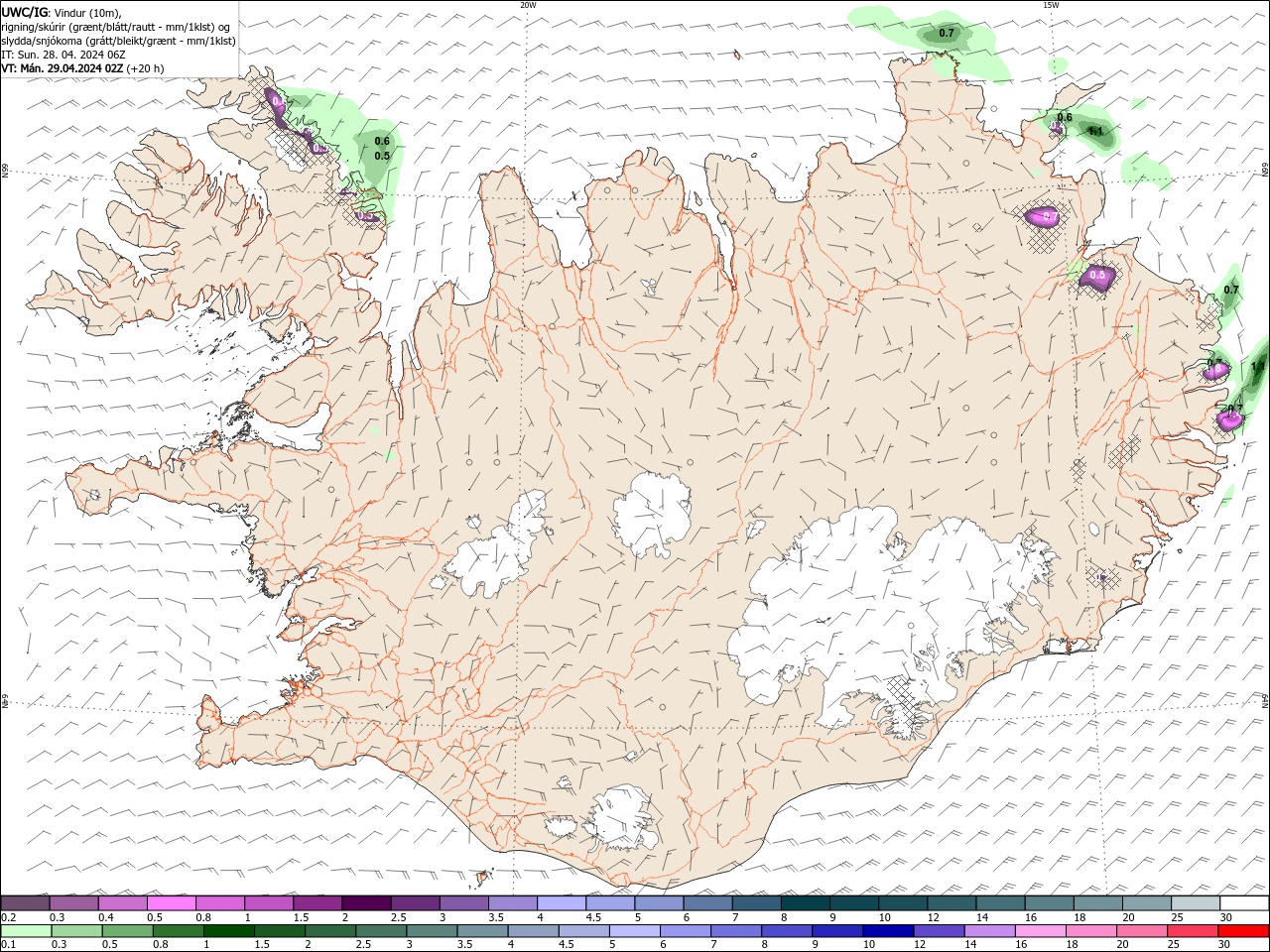The image size is (1270, 952).
Task: Click the 0.5 value below 0.6 in Westfjords
Action: coord(382,156)
